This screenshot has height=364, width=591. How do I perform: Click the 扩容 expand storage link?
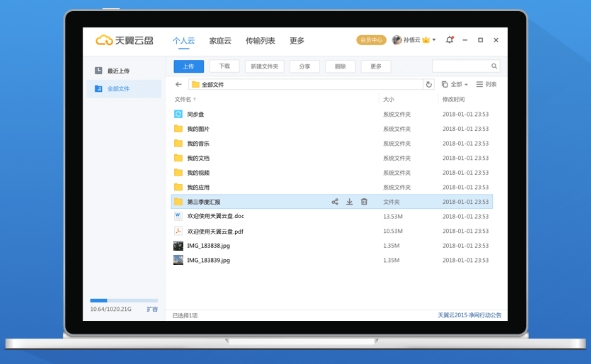(152, 309)
